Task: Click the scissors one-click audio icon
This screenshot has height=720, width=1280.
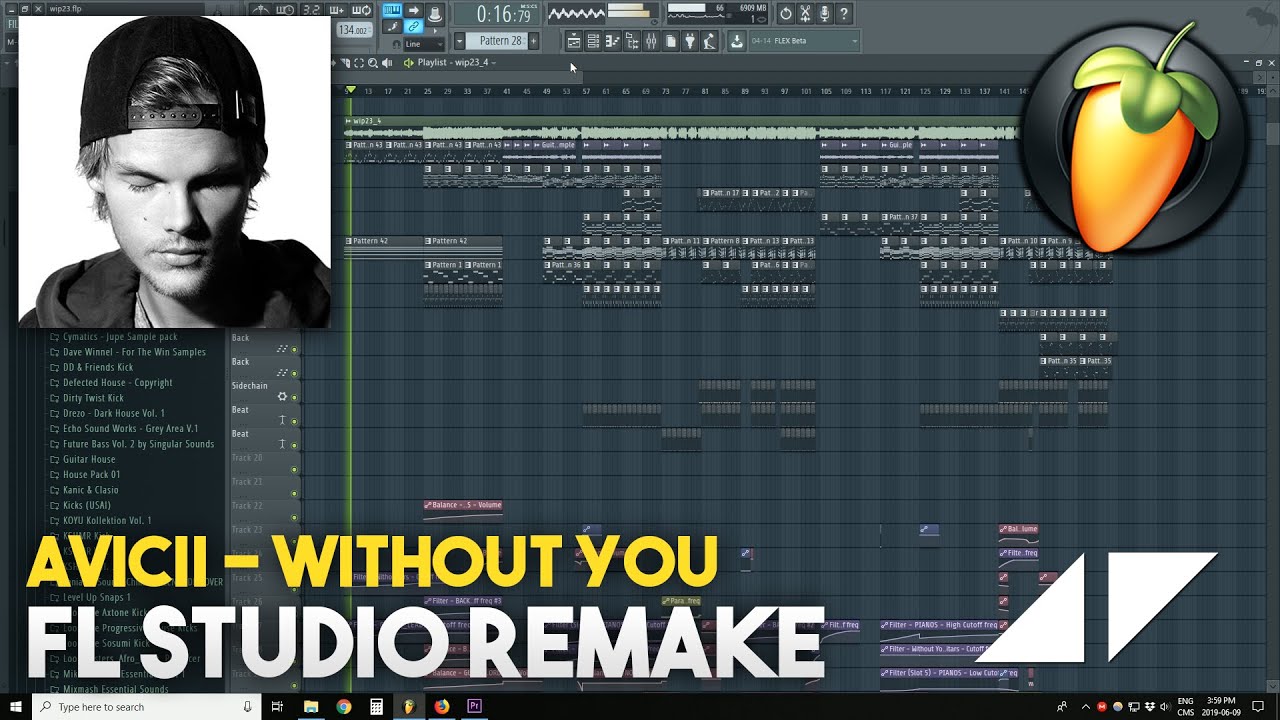Action: coord(805,13)
